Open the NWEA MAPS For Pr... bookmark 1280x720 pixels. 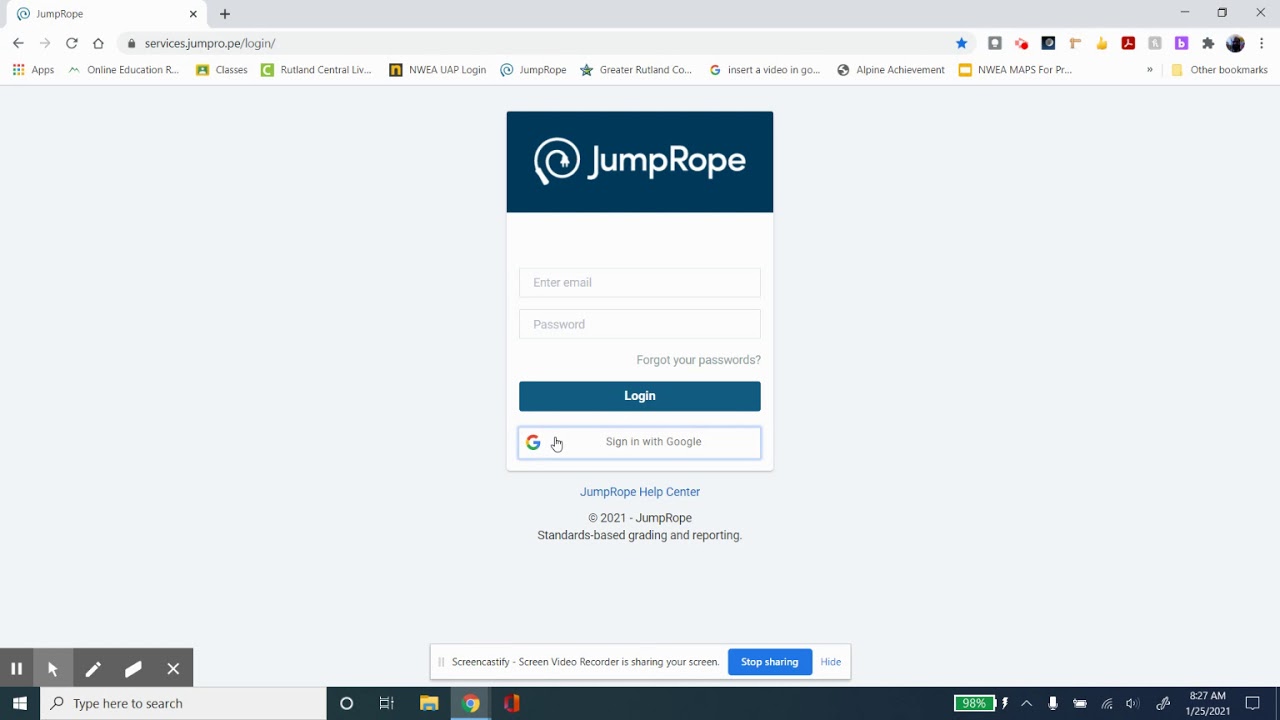point(1015,70)
